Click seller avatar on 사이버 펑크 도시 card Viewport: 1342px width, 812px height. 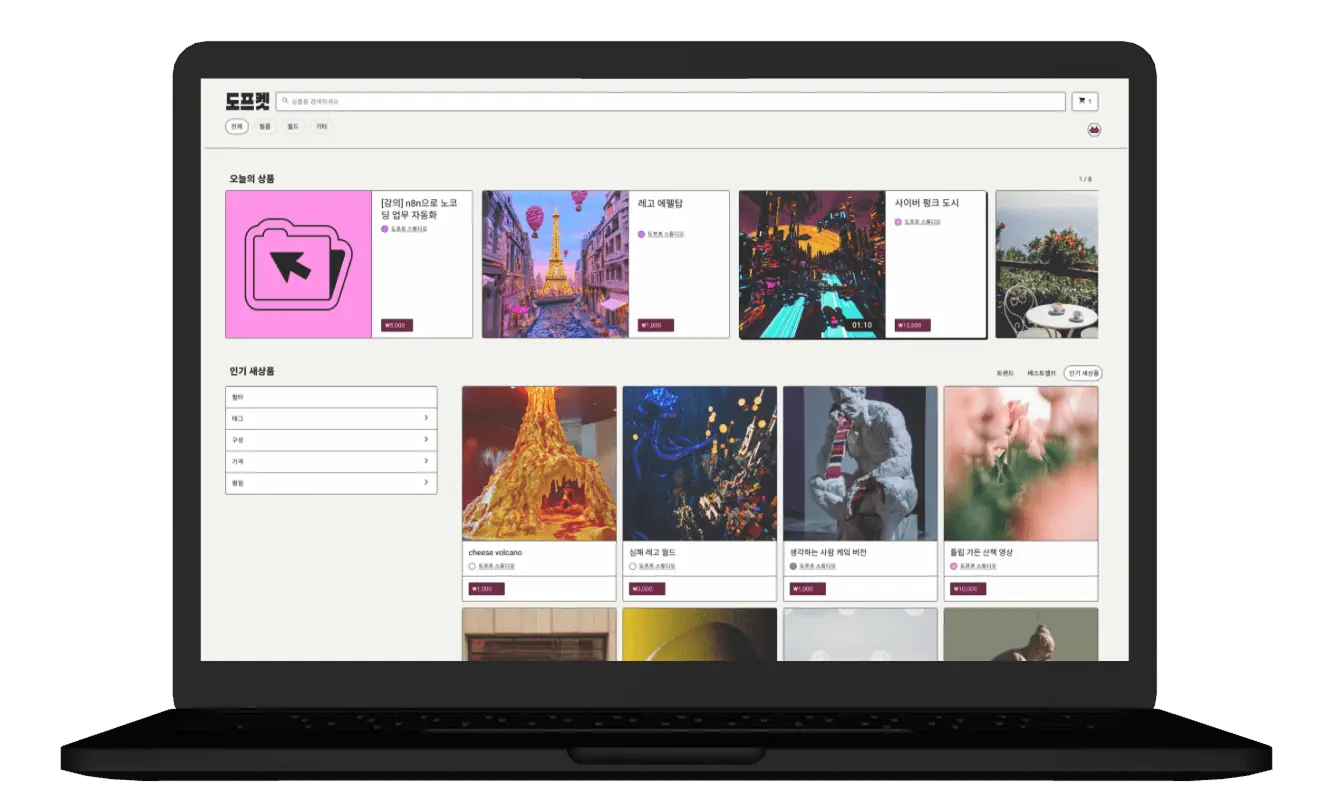pos(898,222)
